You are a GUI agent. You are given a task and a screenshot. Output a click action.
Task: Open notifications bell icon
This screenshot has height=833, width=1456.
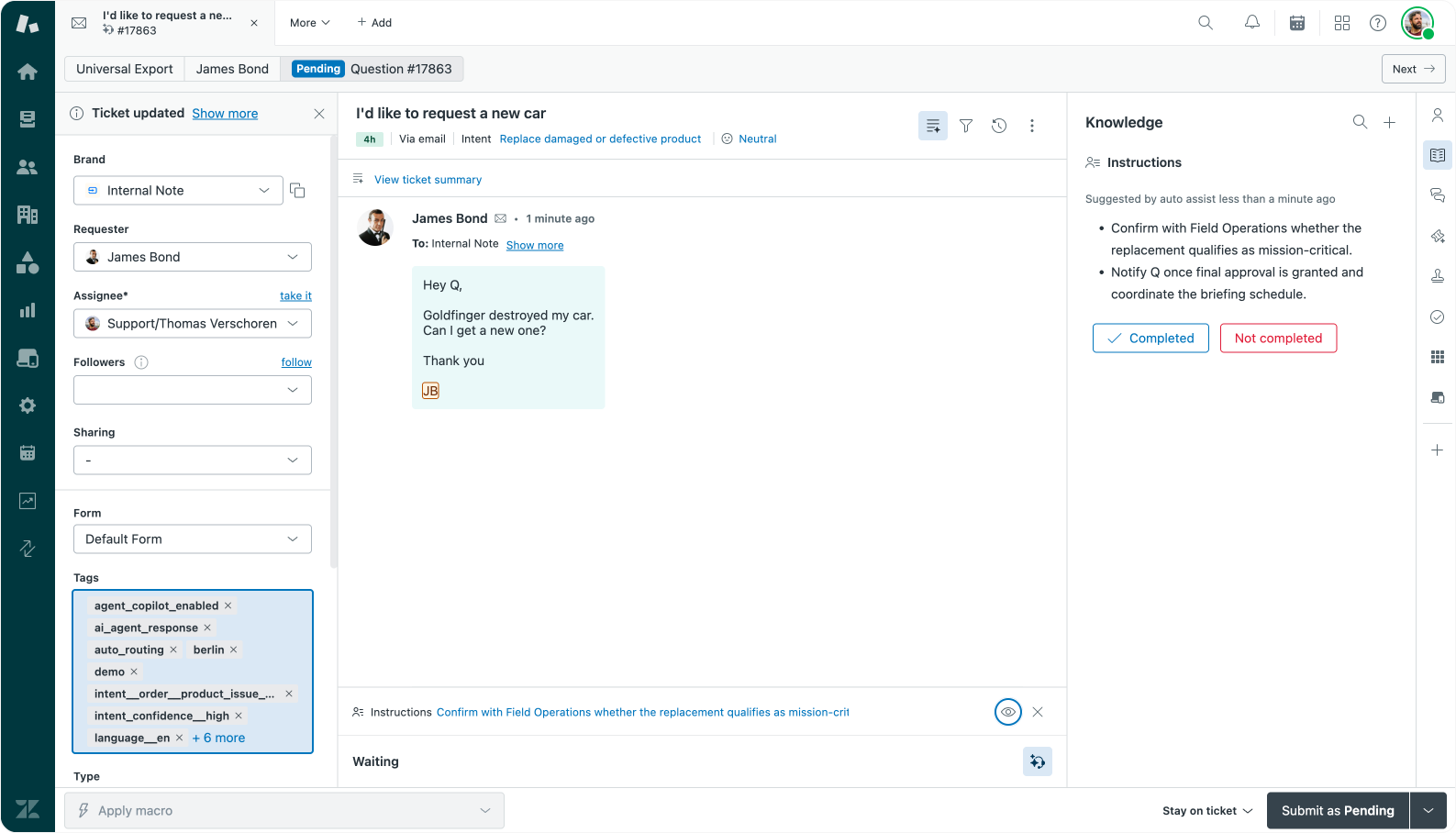(1252, 23)
